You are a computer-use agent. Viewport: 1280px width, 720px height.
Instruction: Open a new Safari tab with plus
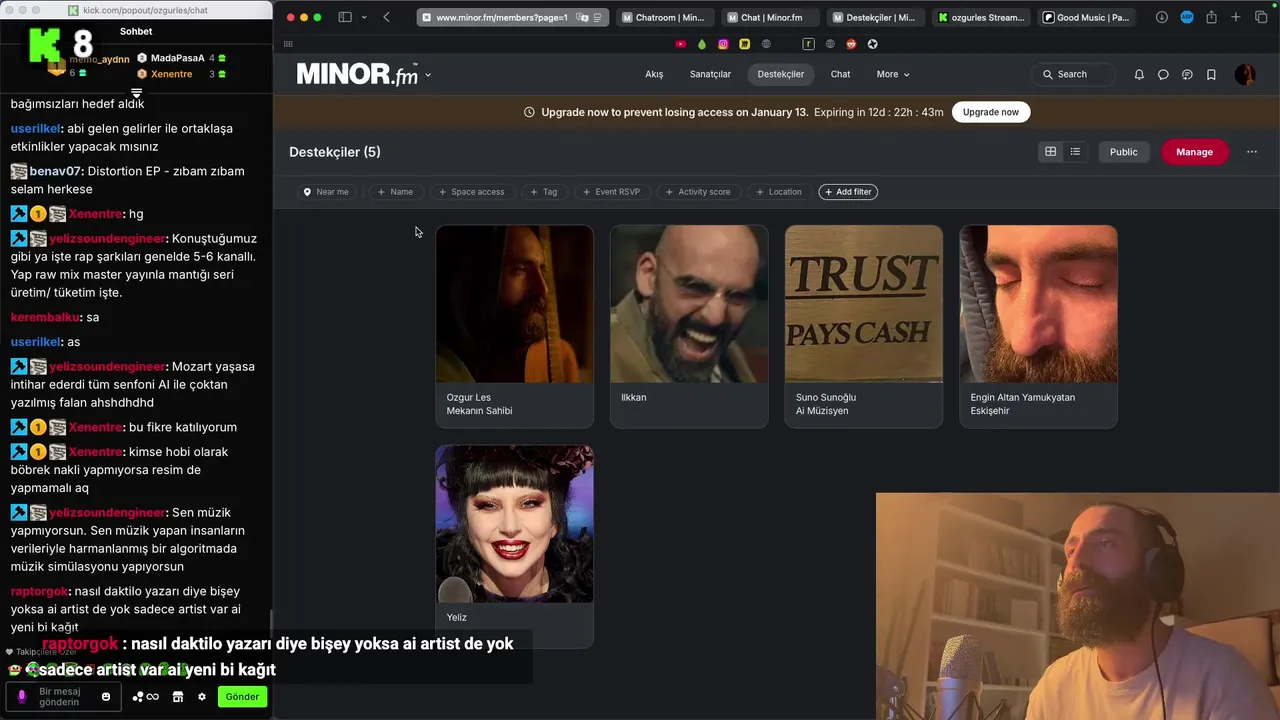click(x=1236, y=17)
